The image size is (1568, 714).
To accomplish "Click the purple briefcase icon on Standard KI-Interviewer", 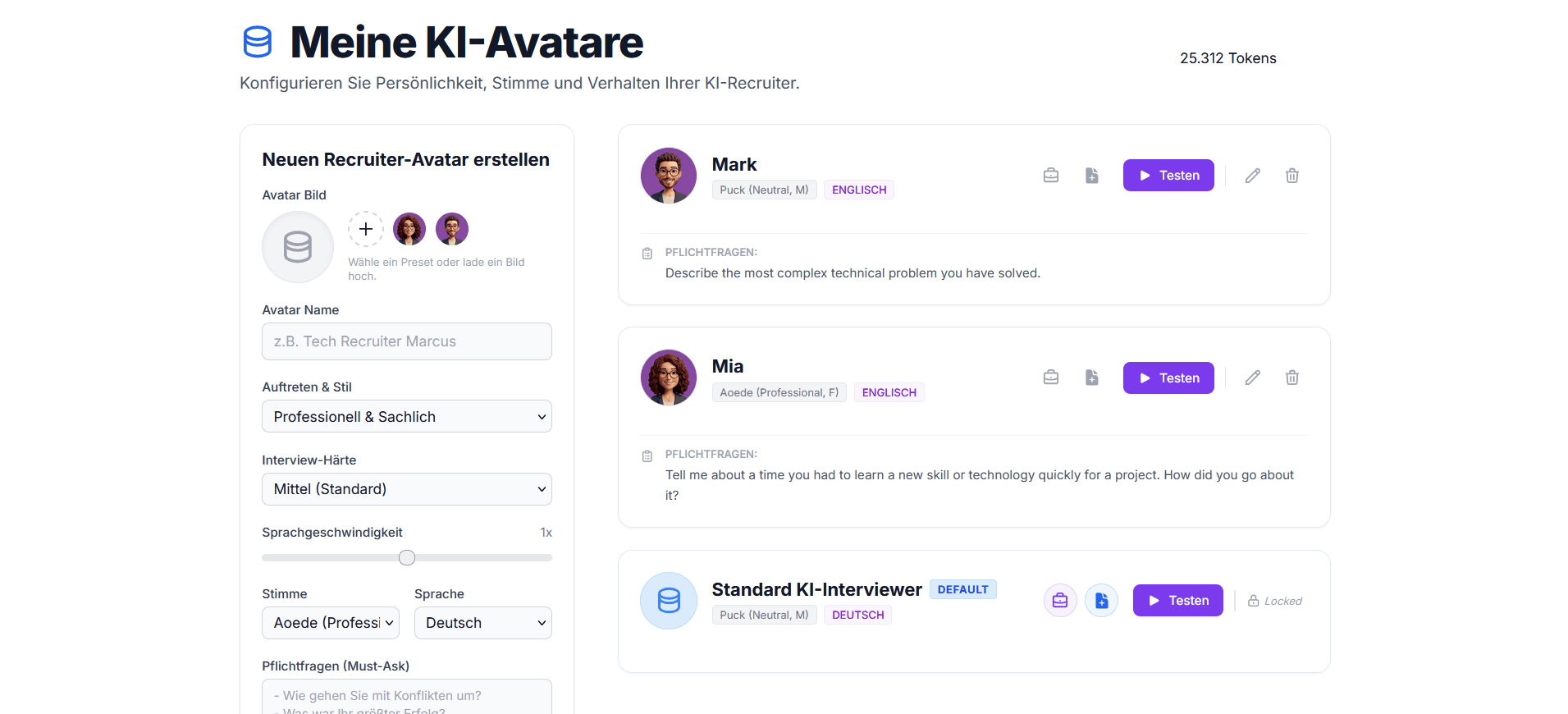I will click(1060, 601).
